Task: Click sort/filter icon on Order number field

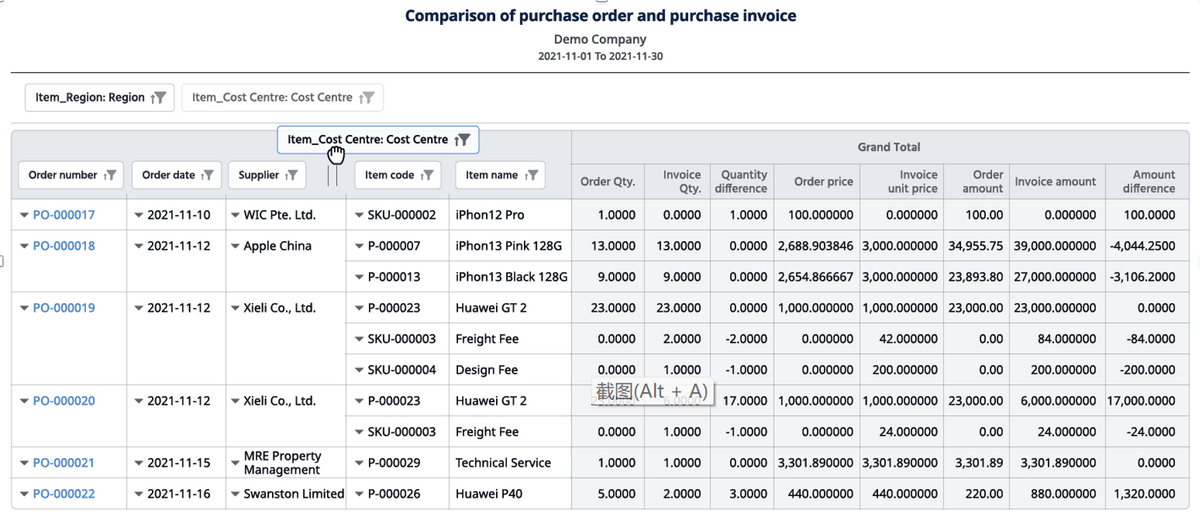Action: (111, 175)
